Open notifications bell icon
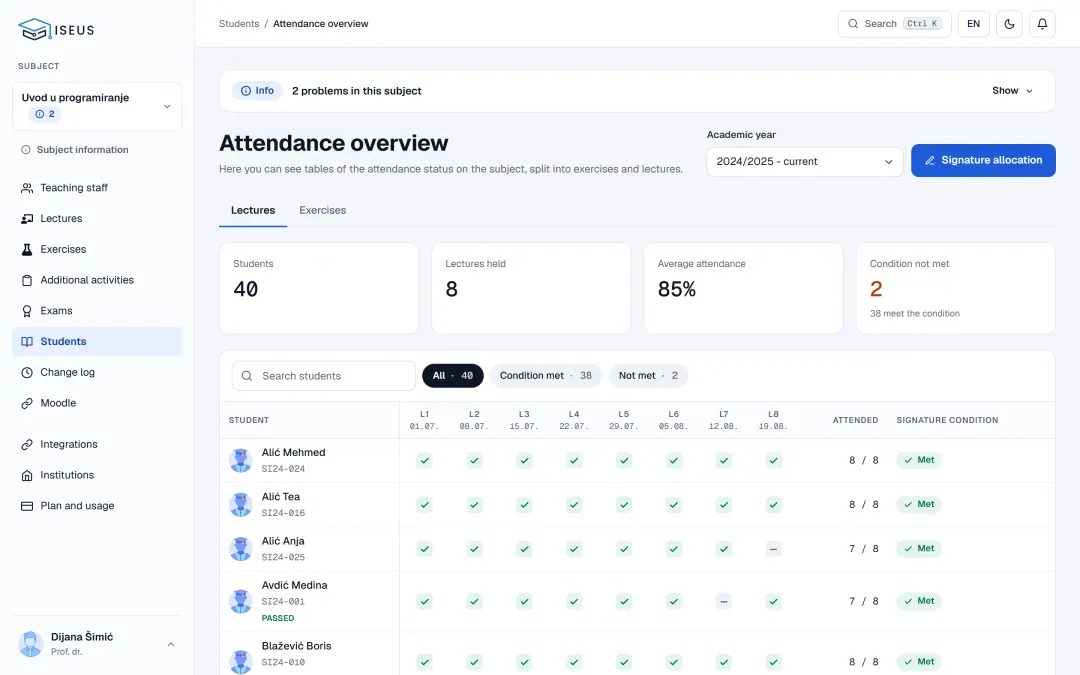 click(1042, 24)
